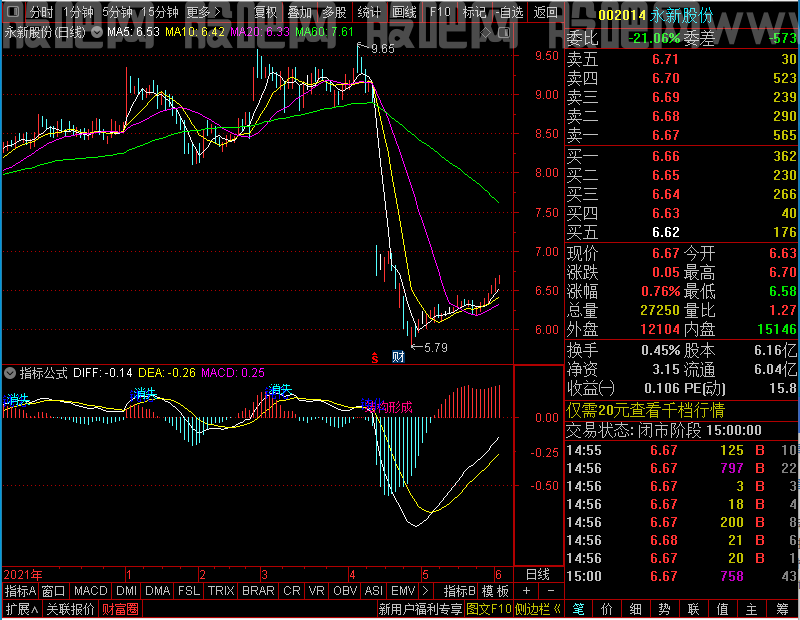Open 财富圈 tab
Screen dimensions: 800x620
[120, 609]
